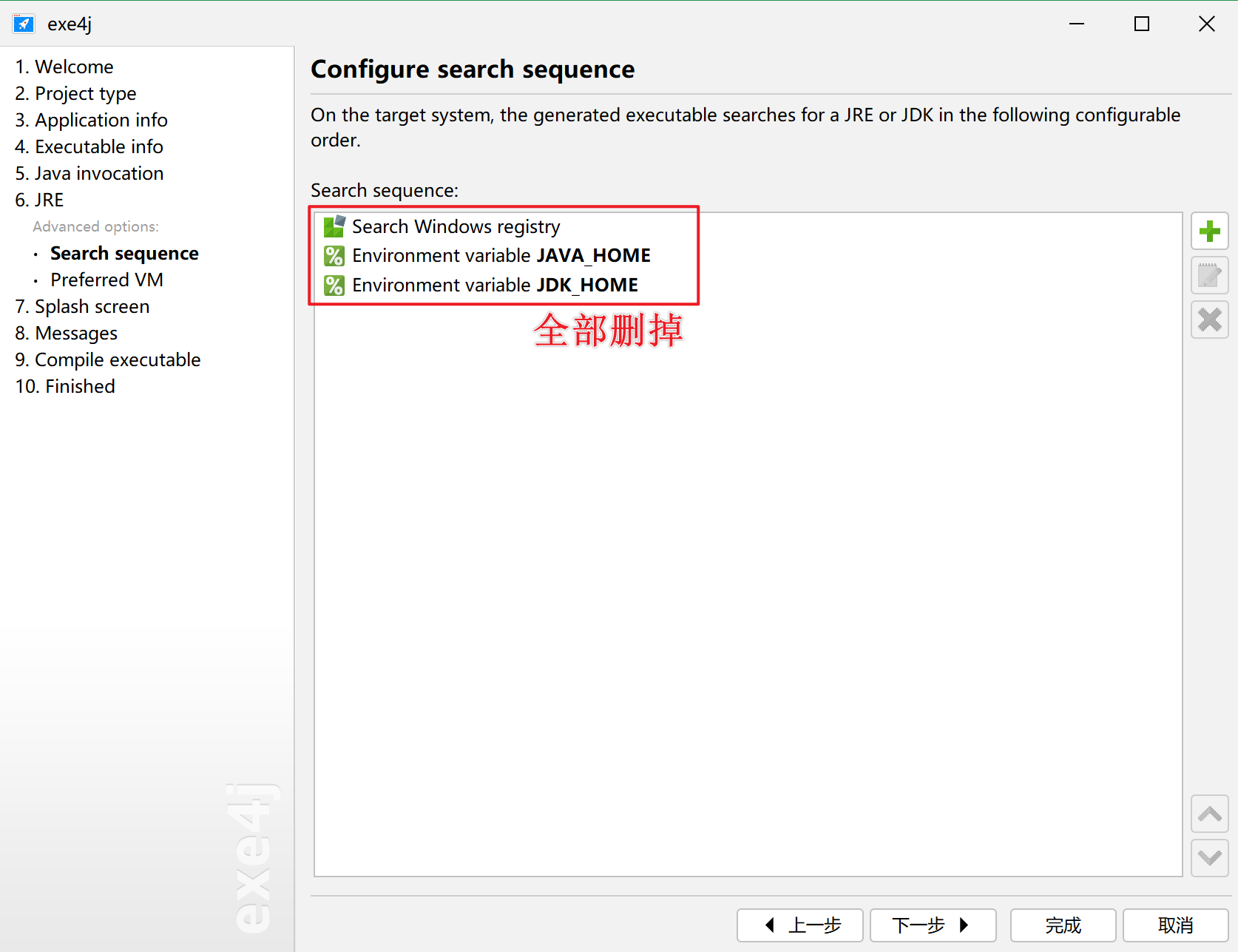Click the delete entry X icon
Image resolution: width=1238 pixels, height=952 pixels.
click(1209, 320)
